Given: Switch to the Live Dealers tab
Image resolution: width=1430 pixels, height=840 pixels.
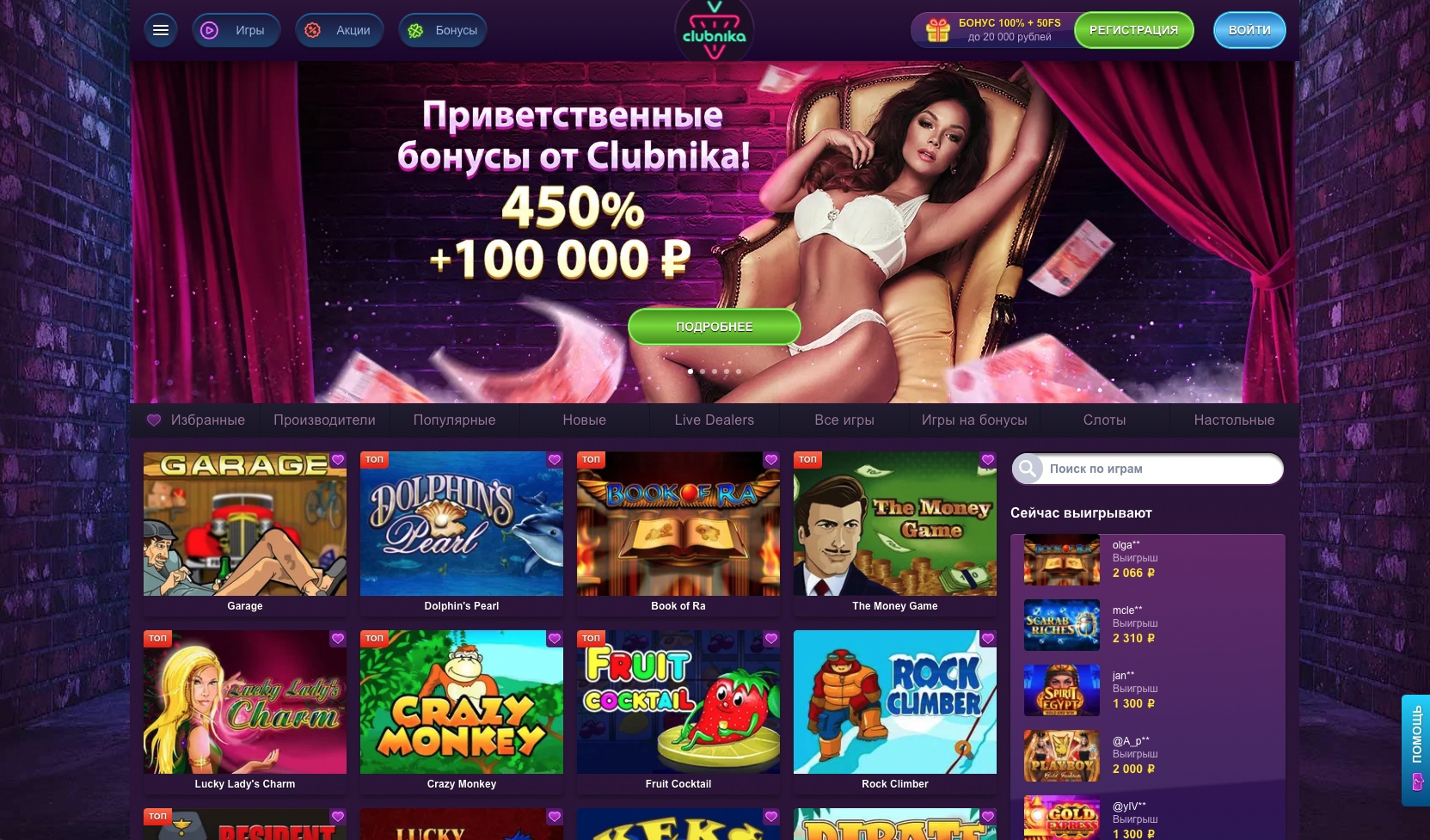Looking at the screenshot, I should pyautogui.click(x=714, y=420).
